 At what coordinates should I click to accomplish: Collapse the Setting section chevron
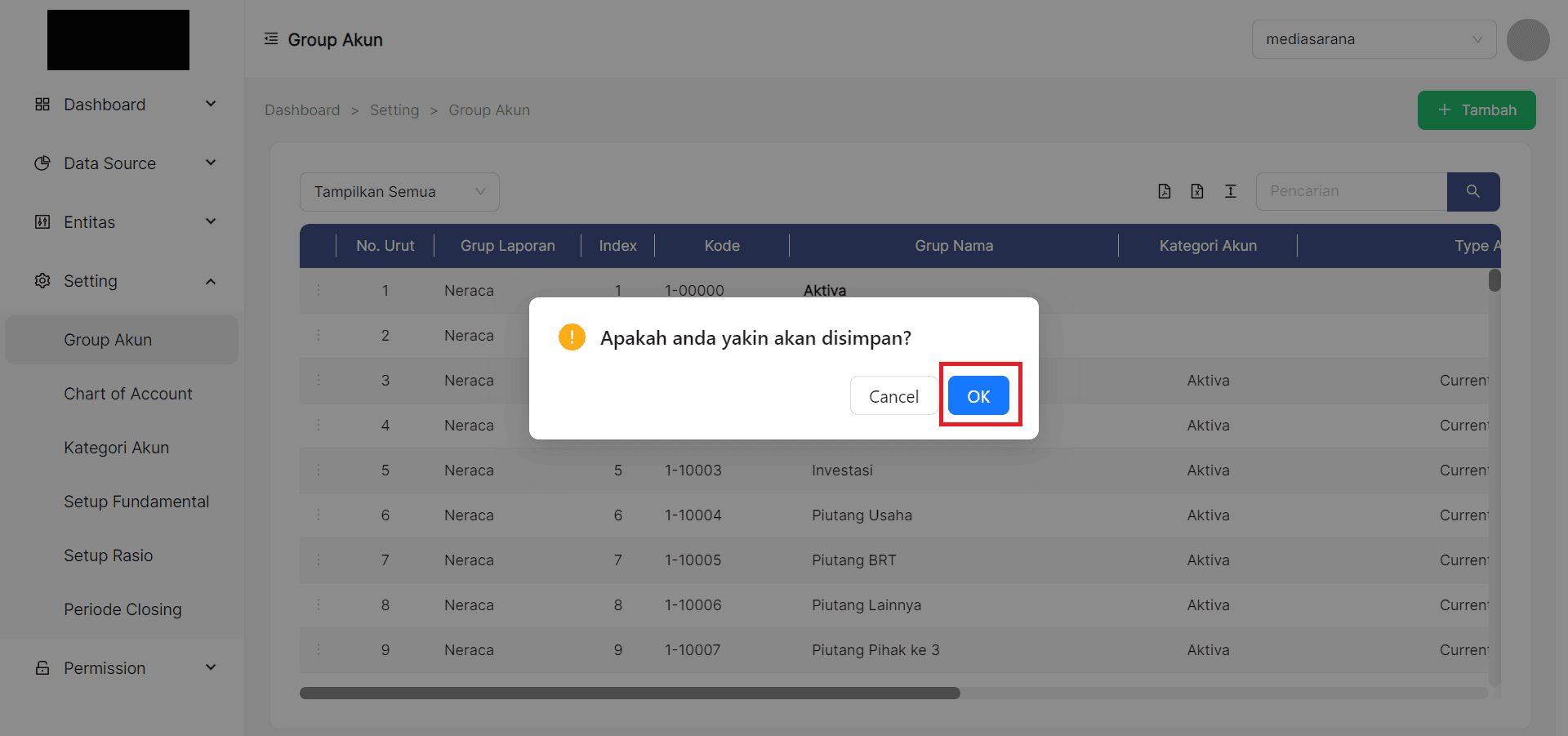coord(211,281)
